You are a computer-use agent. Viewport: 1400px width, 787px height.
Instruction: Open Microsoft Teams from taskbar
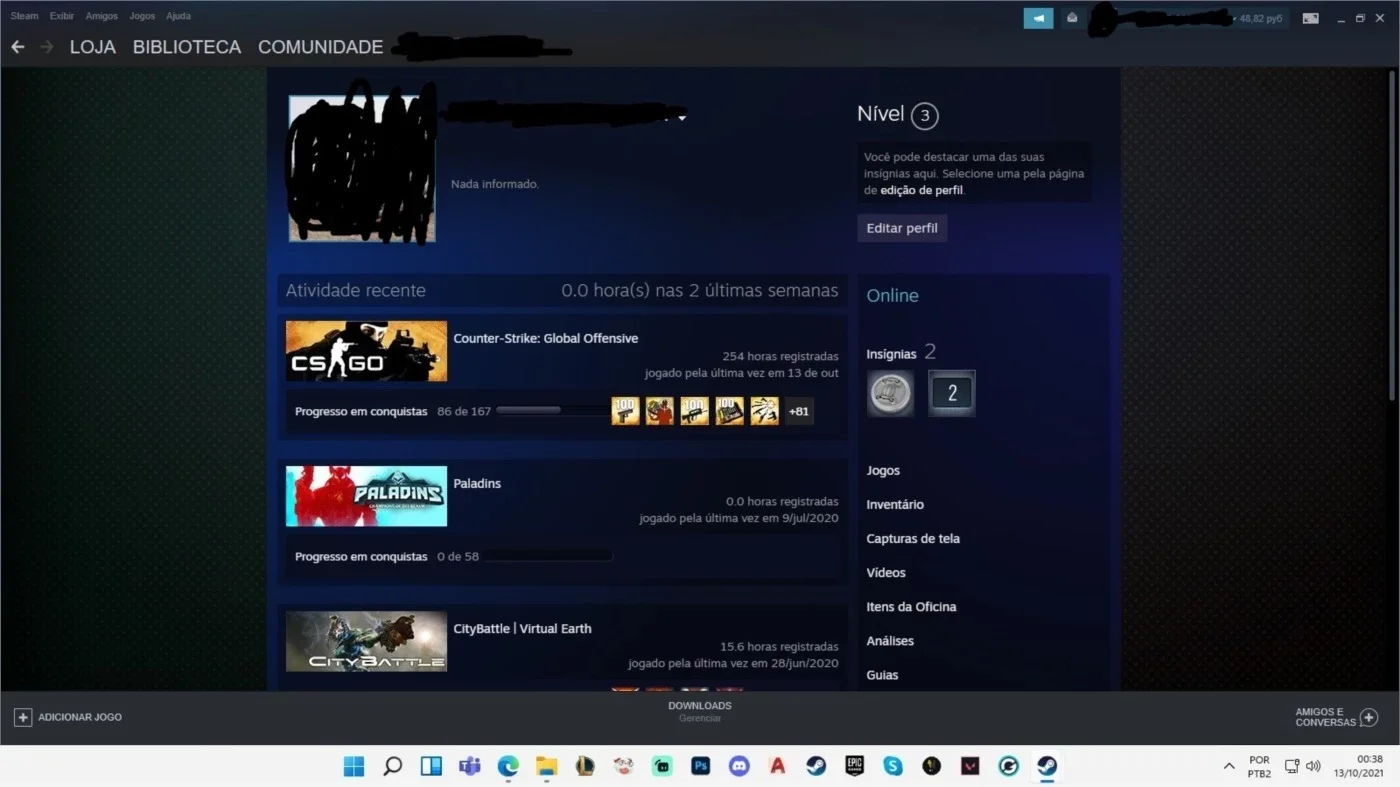(470, 766)
